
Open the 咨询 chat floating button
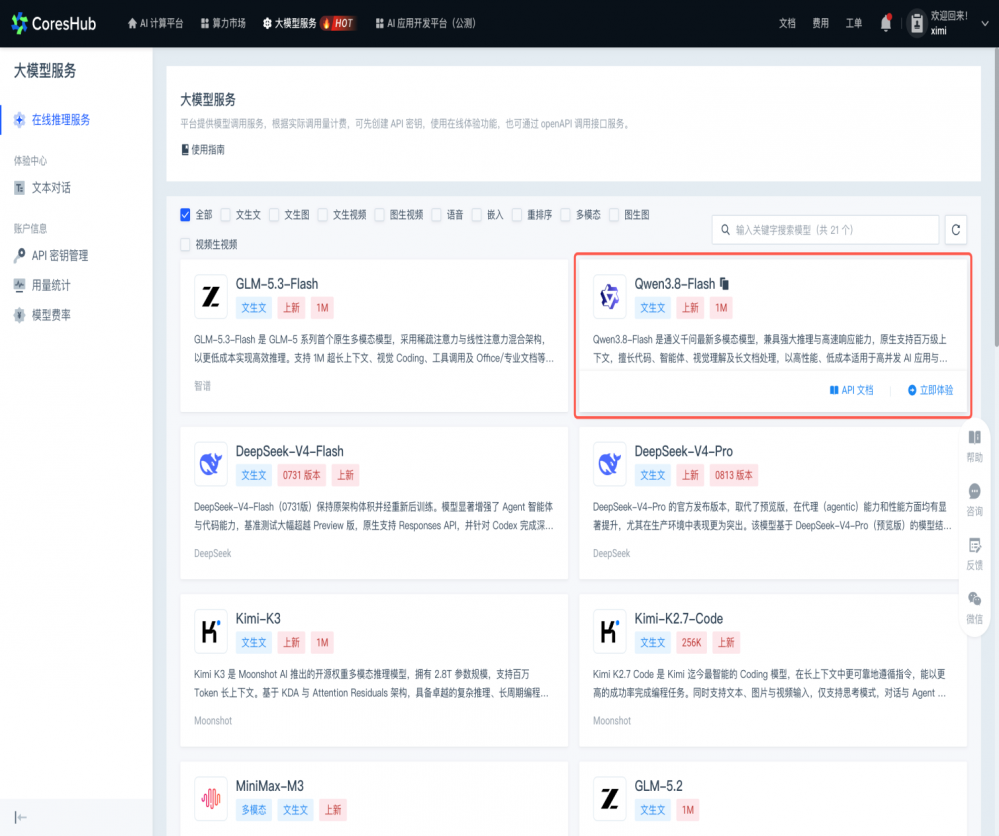(974, 500)
